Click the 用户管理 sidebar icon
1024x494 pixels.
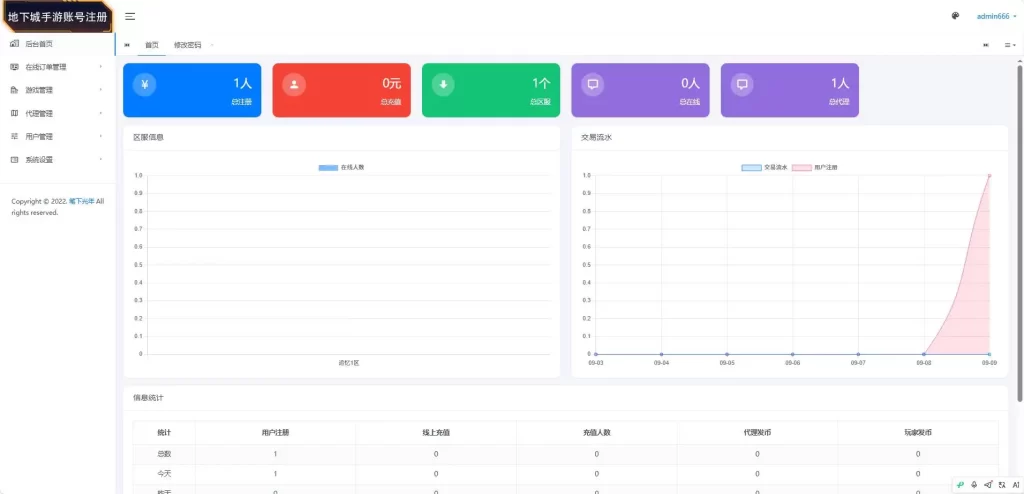[15, 136]
